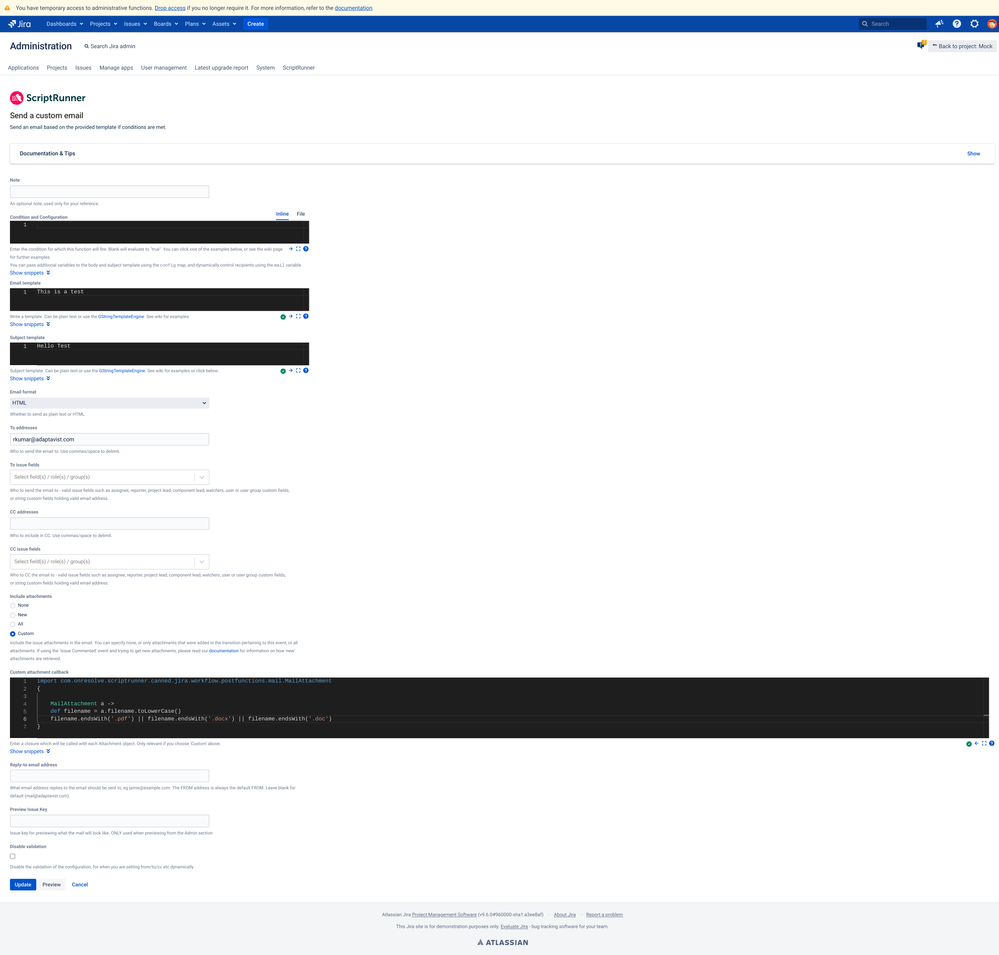This screenshot has height=955, width=999.
Task: Click the To addresses field
Action: coord(110,440)
